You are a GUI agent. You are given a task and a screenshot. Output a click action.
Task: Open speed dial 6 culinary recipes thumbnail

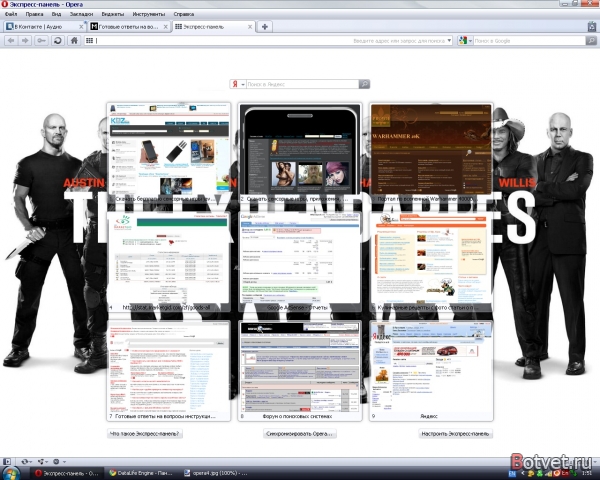[431, 262]
